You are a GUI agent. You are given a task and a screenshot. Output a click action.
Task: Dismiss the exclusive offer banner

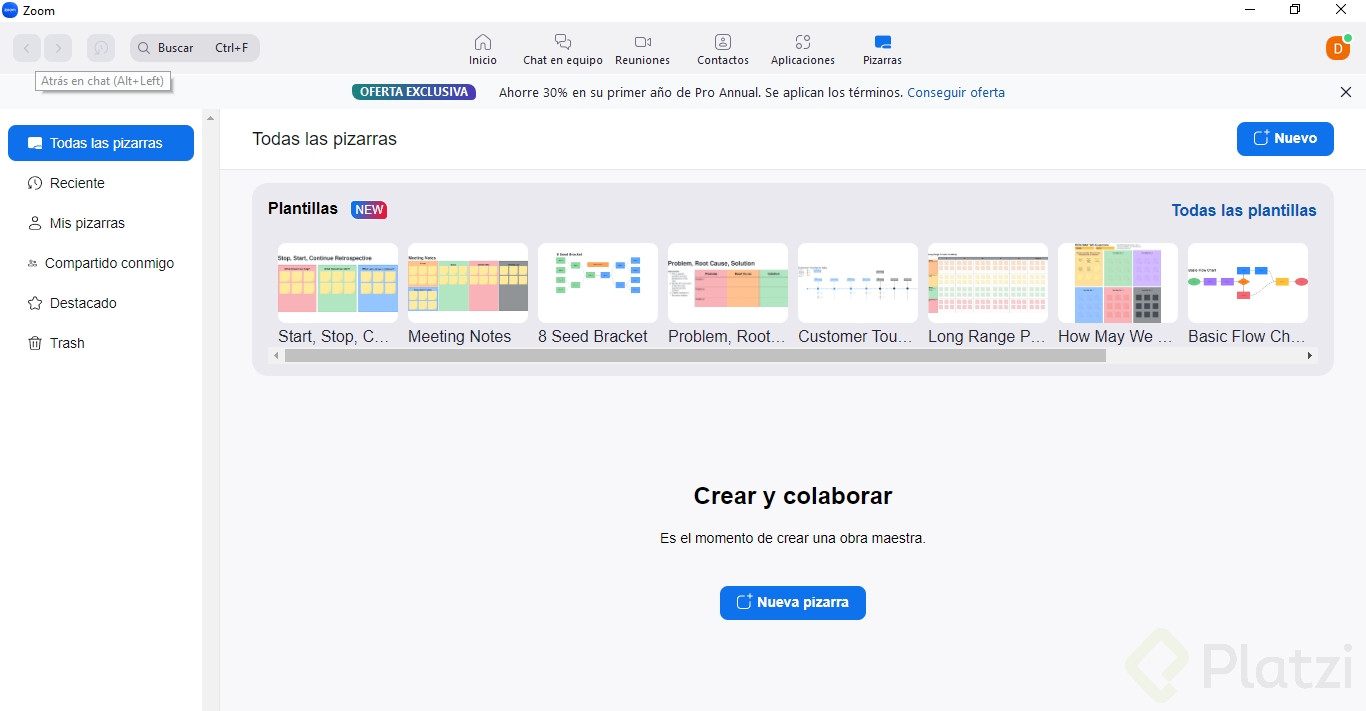pos(1346,92)
